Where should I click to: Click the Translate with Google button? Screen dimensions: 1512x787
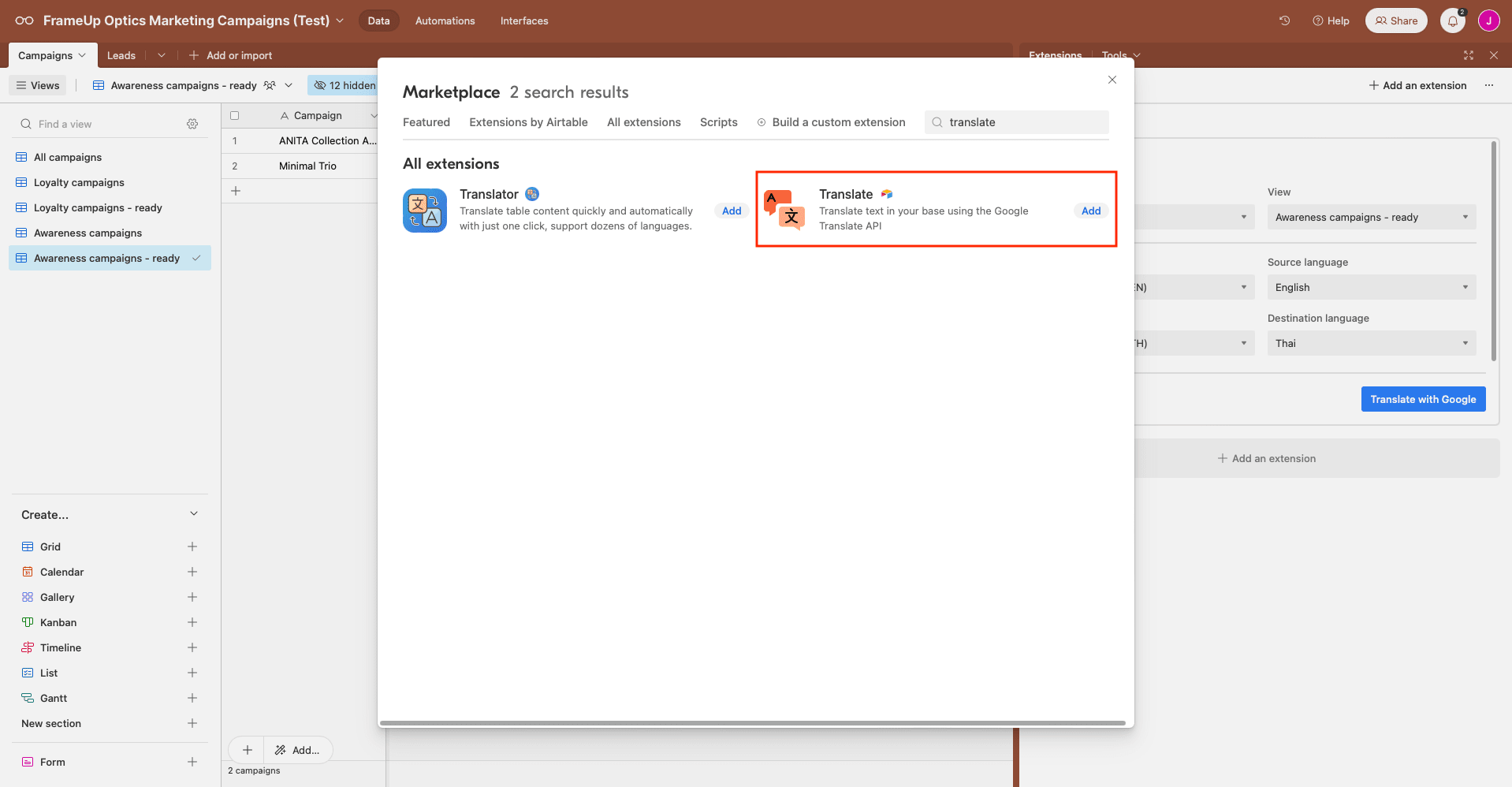(1423, 399)
